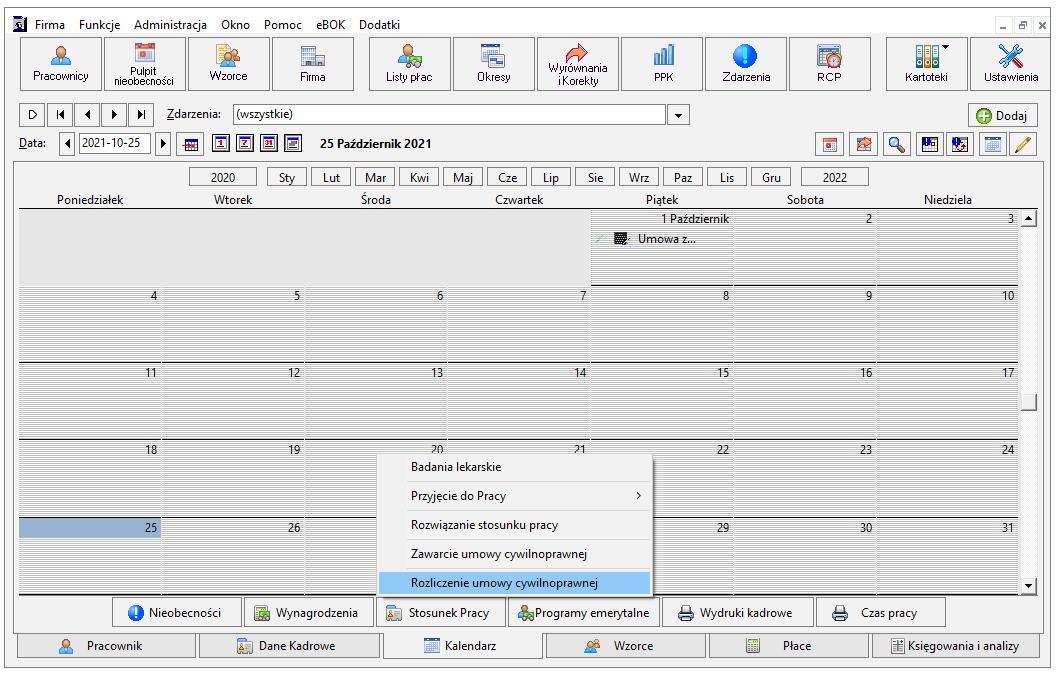This screenshot has height=674, width=1058.
Task: Click the Listy płac icon
Action: (x=410, y=64)
